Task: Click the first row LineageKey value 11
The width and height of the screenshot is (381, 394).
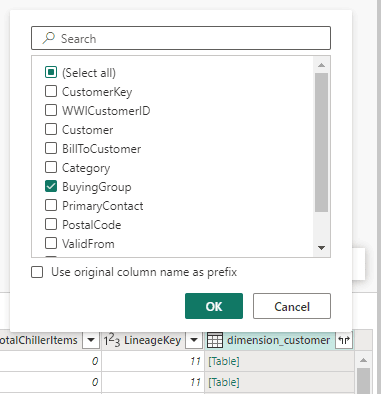Action: 196,361
